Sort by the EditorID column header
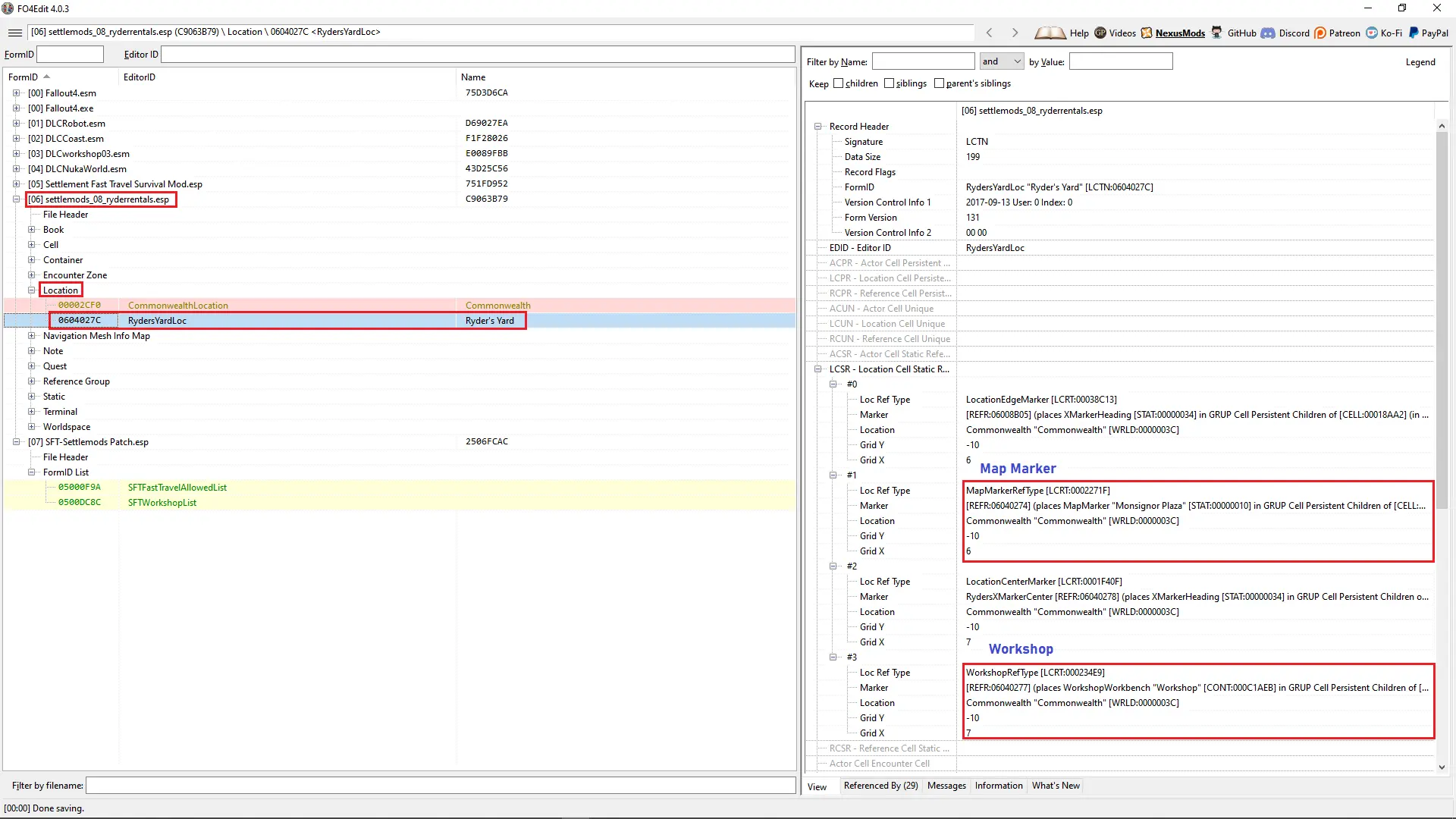 (x=288, y=77)
